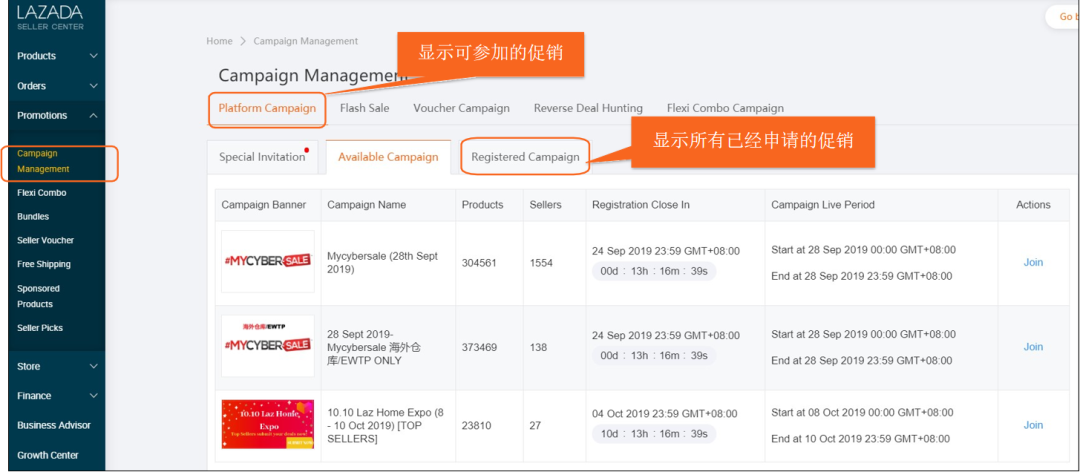Click products count 373469

[x=479, y=347]
